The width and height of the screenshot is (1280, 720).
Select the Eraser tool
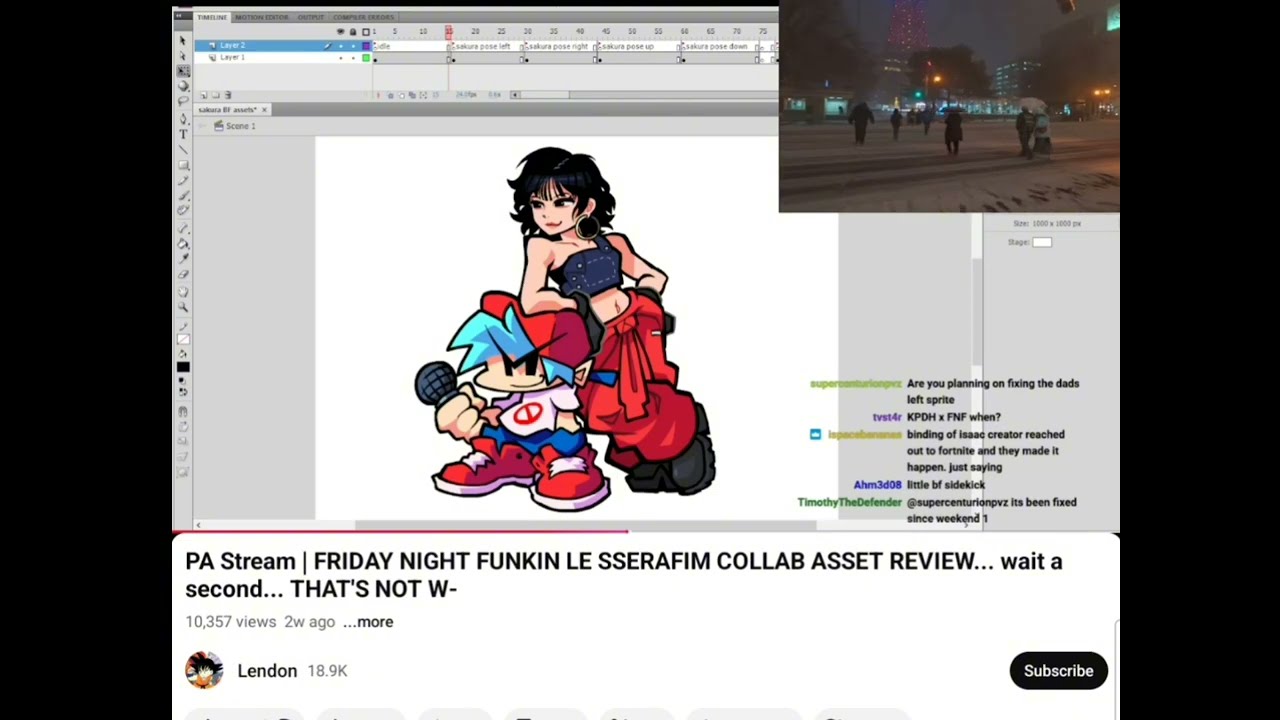tap(184, 275)
